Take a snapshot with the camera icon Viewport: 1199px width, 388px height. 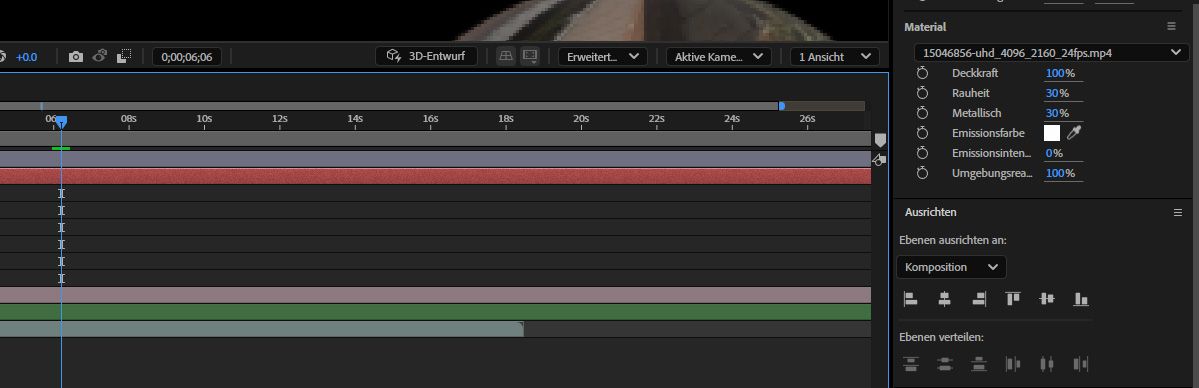click(x=76, y=57)
